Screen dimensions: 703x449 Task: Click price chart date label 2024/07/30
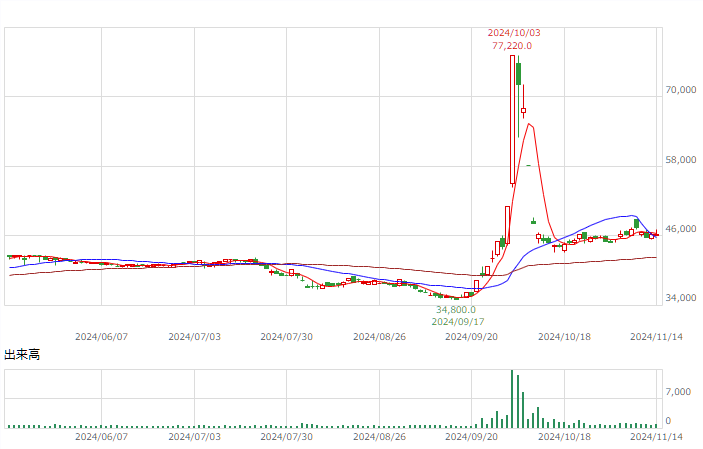point(286,336)
